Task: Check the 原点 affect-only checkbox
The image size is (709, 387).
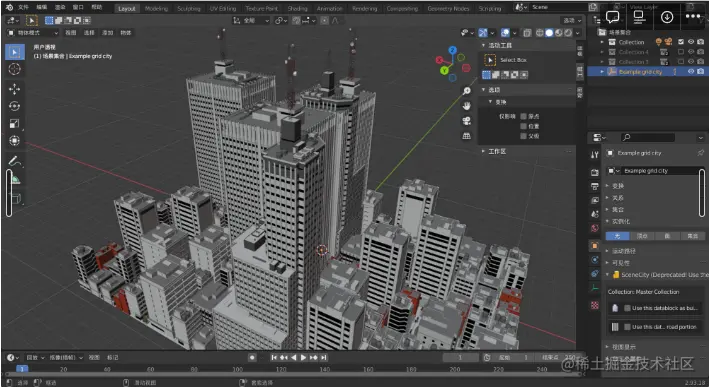Action: coord(524,116)
